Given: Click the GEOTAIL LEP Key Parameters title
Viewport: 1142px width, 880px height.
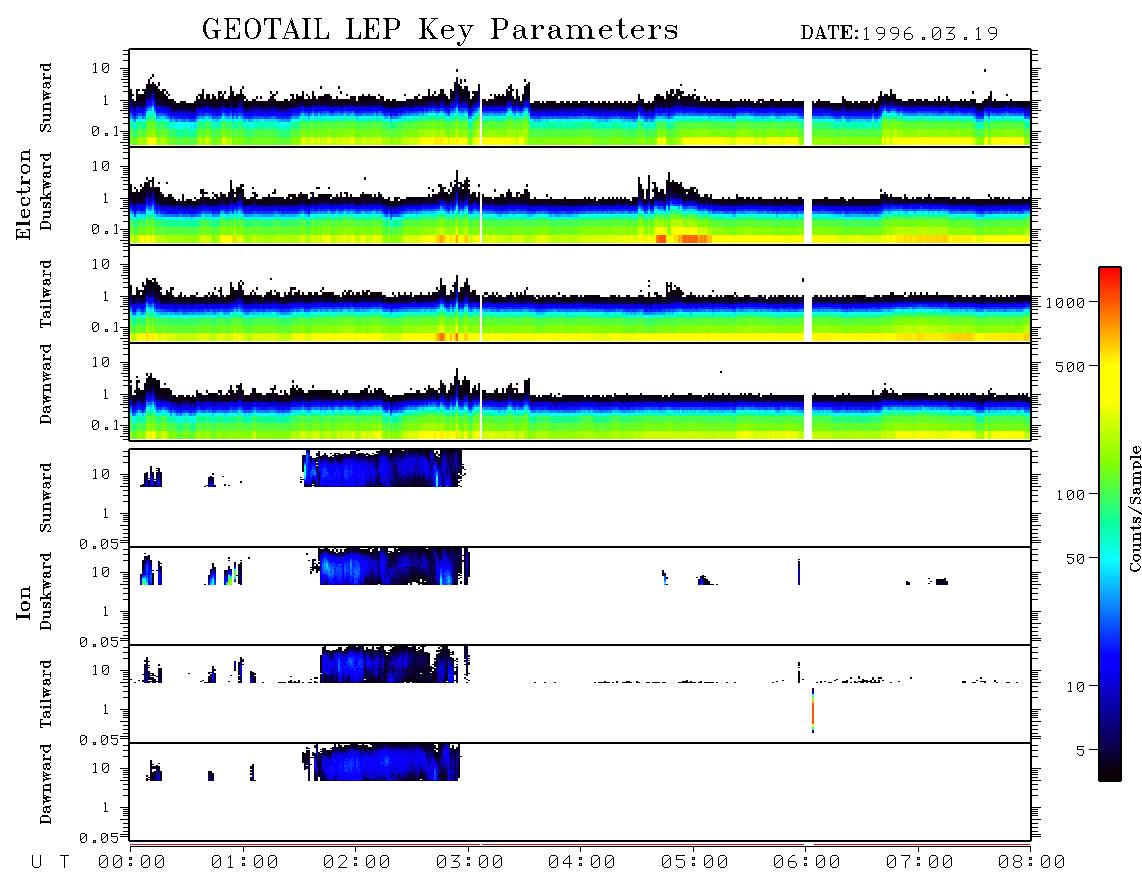Looking at the screenshot, I should click(x=440, y=30).
